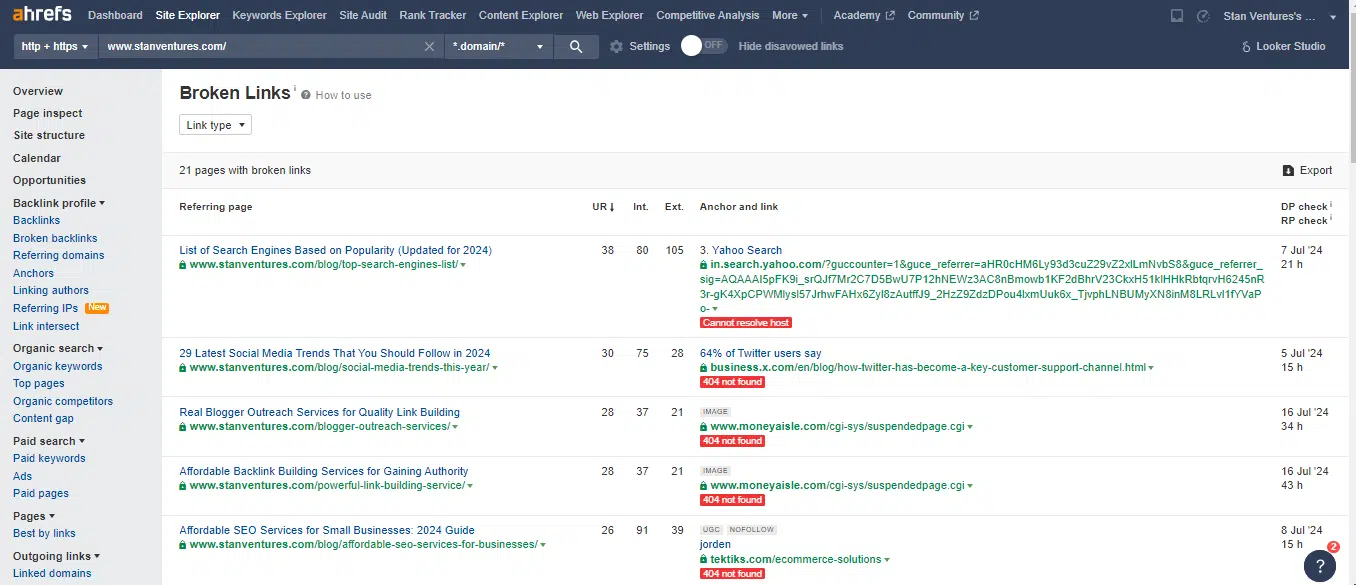Click the search magnifier button
The width and height of the screenshot is (1356, 585).
[x=576, y=47]
